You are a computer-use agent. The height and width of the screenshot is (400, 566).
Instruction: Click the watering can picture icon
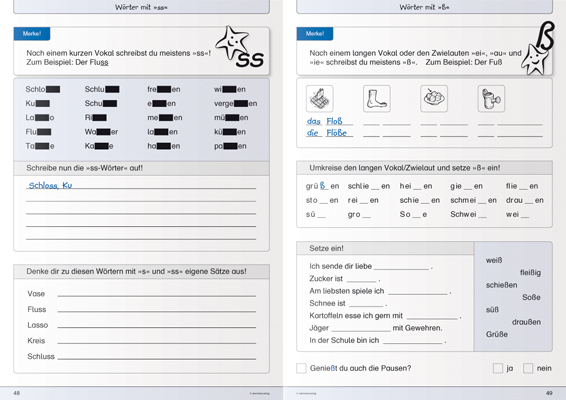coord(491,99)
